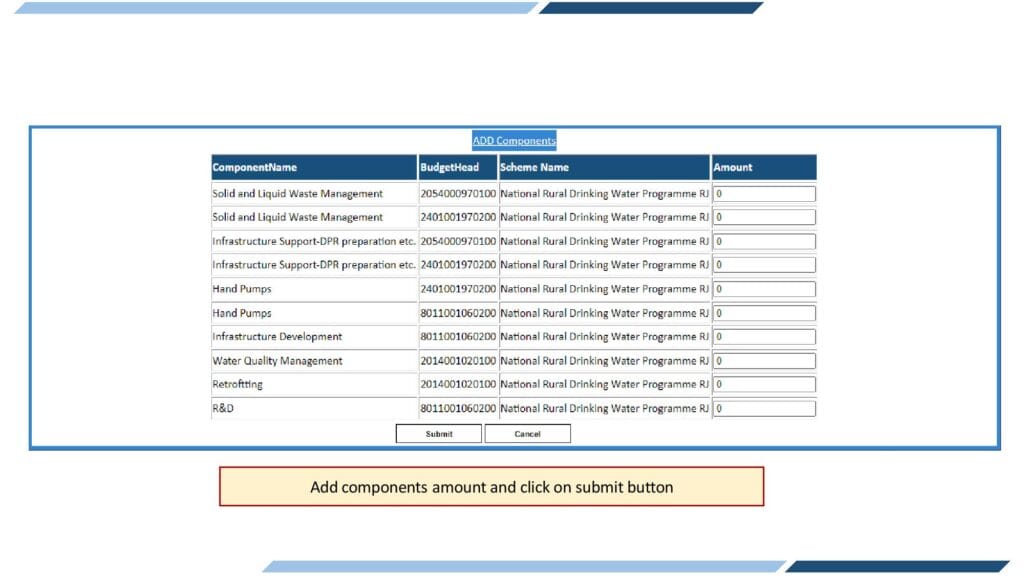The width and height of the screenshot is (1024, 576).
Task: Click the Hand Pumps row with BudgetHead 8011001060200
Action: (x=240, y=313)
